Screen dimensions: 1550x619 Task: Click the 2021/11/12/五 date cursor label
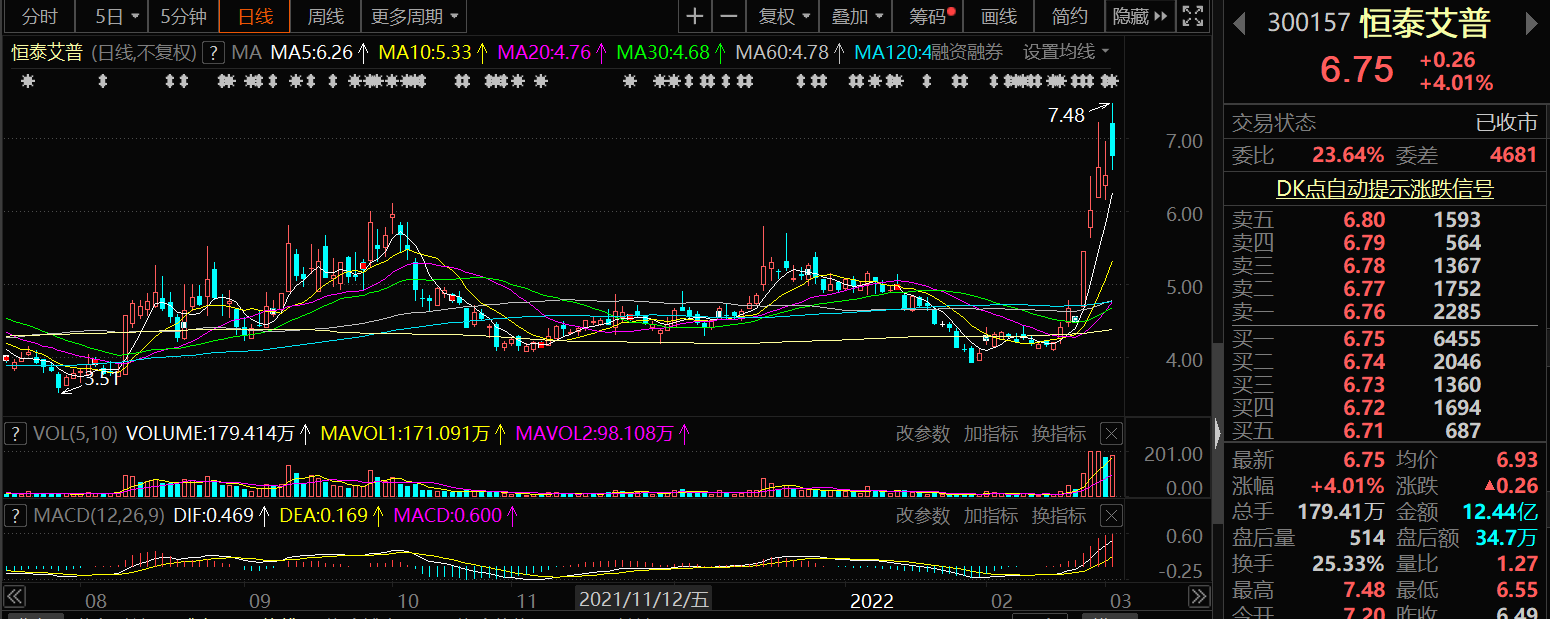pos(644,600)
